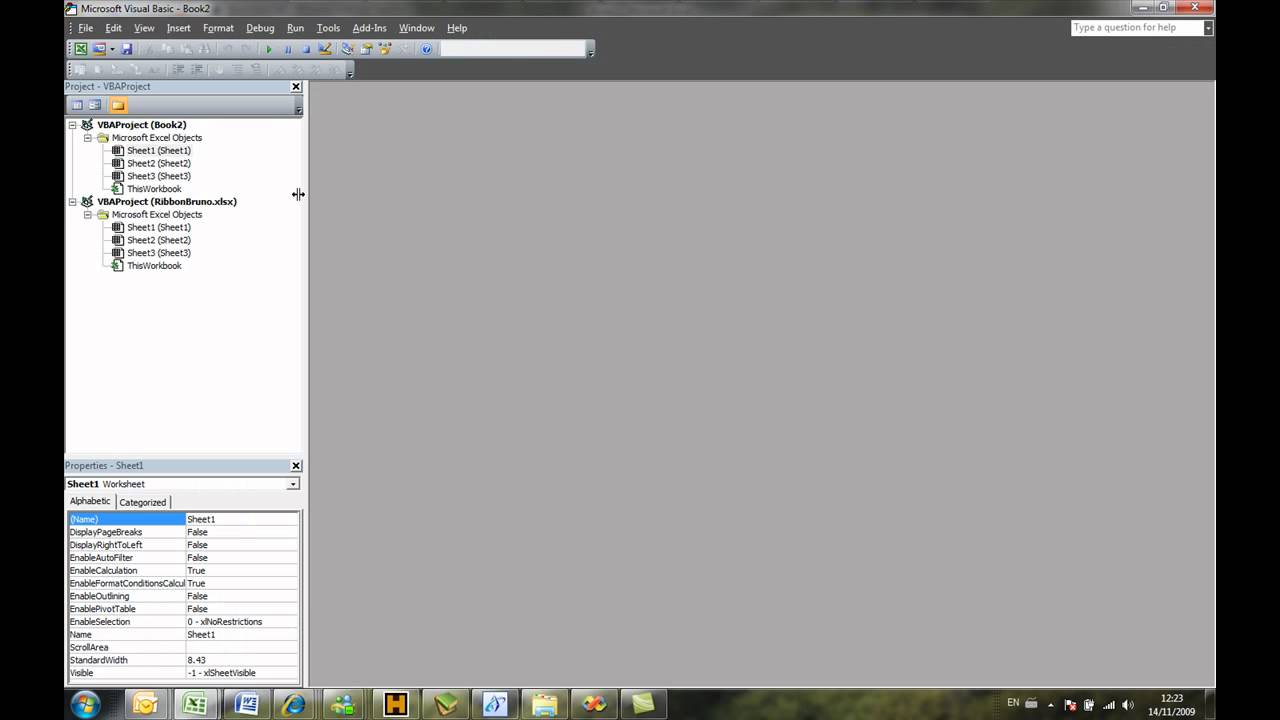Select Sheet1 (Sheet1) under RibbonBruno.xlsx

158,227
